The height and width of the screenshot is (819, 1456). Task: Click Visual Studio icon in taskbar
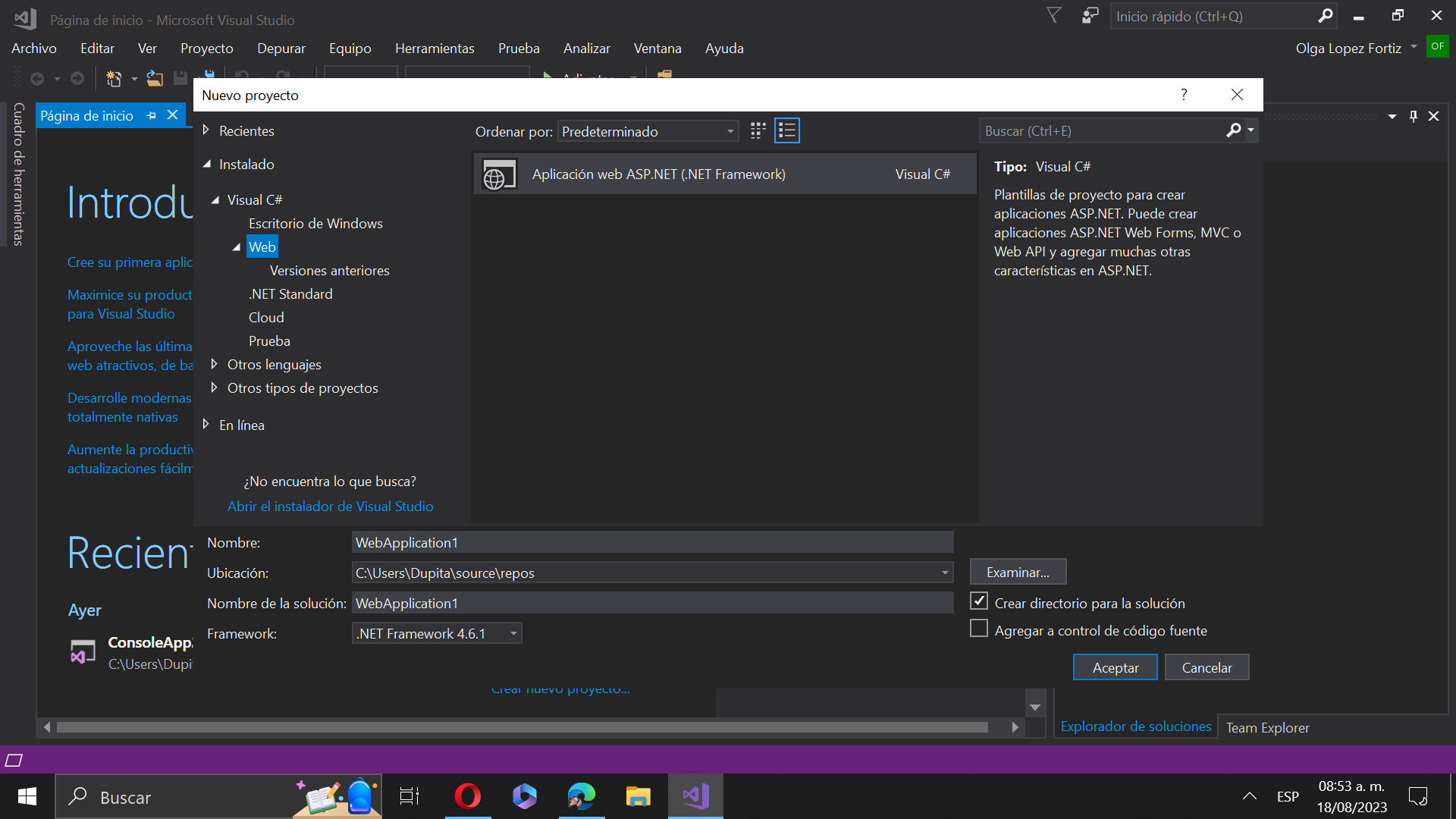point(695,796)
